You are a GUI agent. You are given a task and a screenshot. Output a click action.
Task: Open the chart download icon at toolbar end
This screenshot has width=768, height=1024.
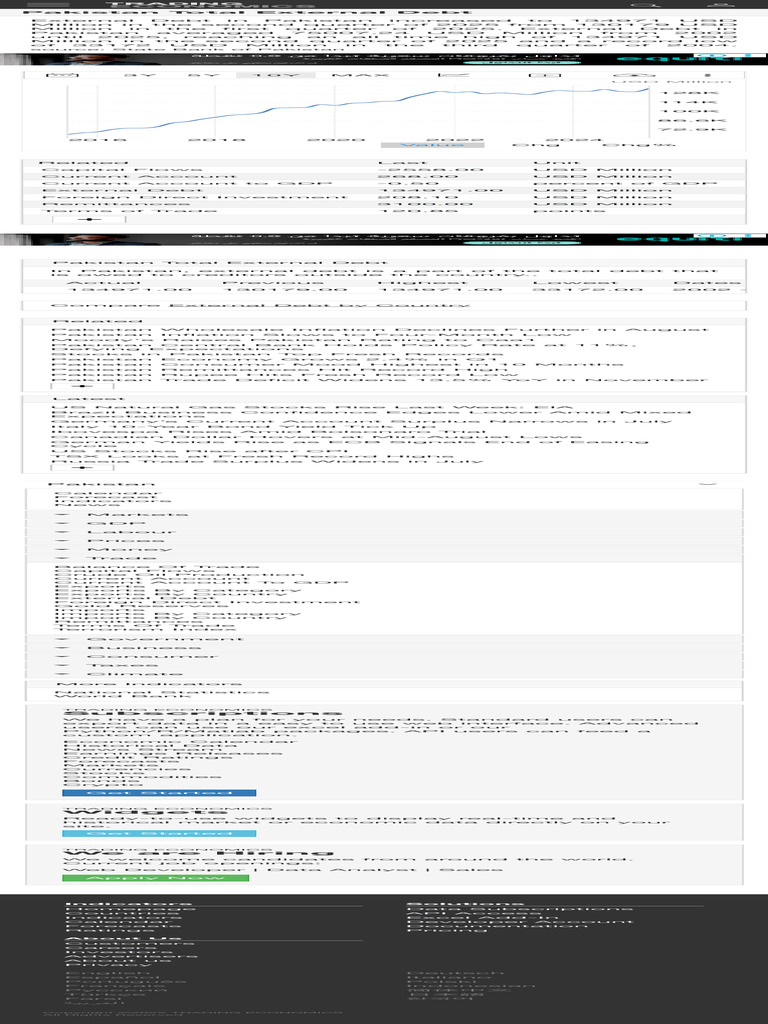[x=707, y=75]
